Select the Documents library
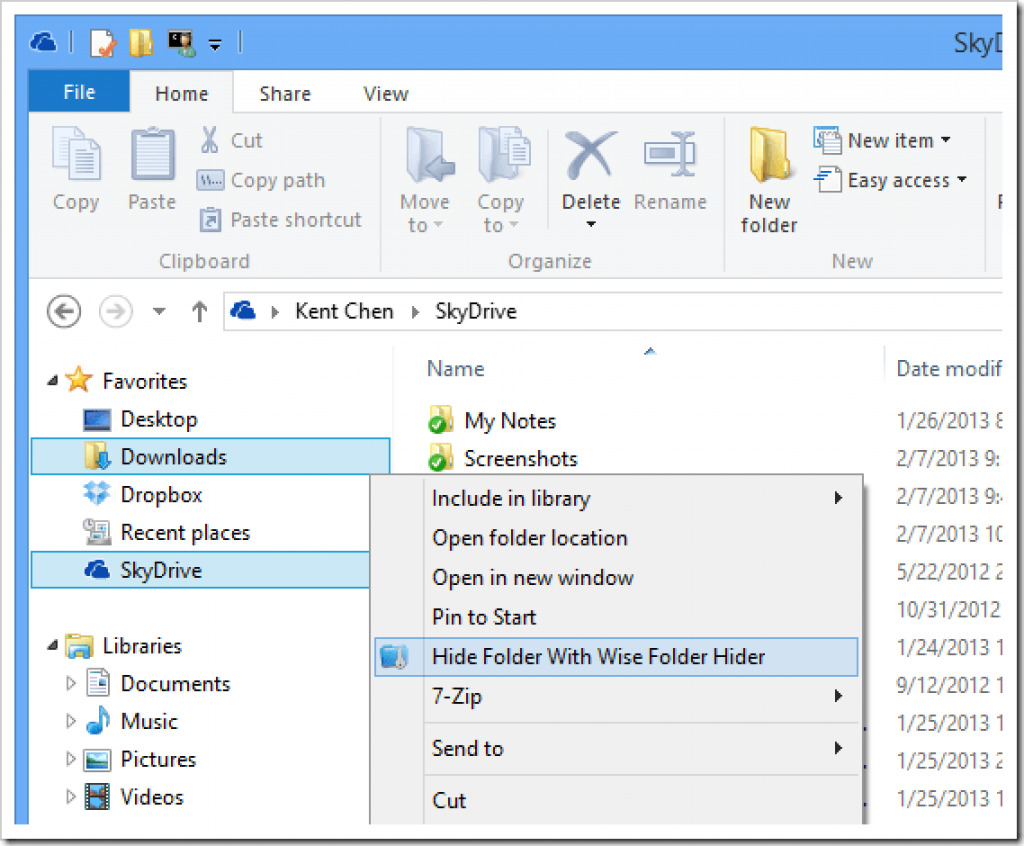 pos(175,683)
